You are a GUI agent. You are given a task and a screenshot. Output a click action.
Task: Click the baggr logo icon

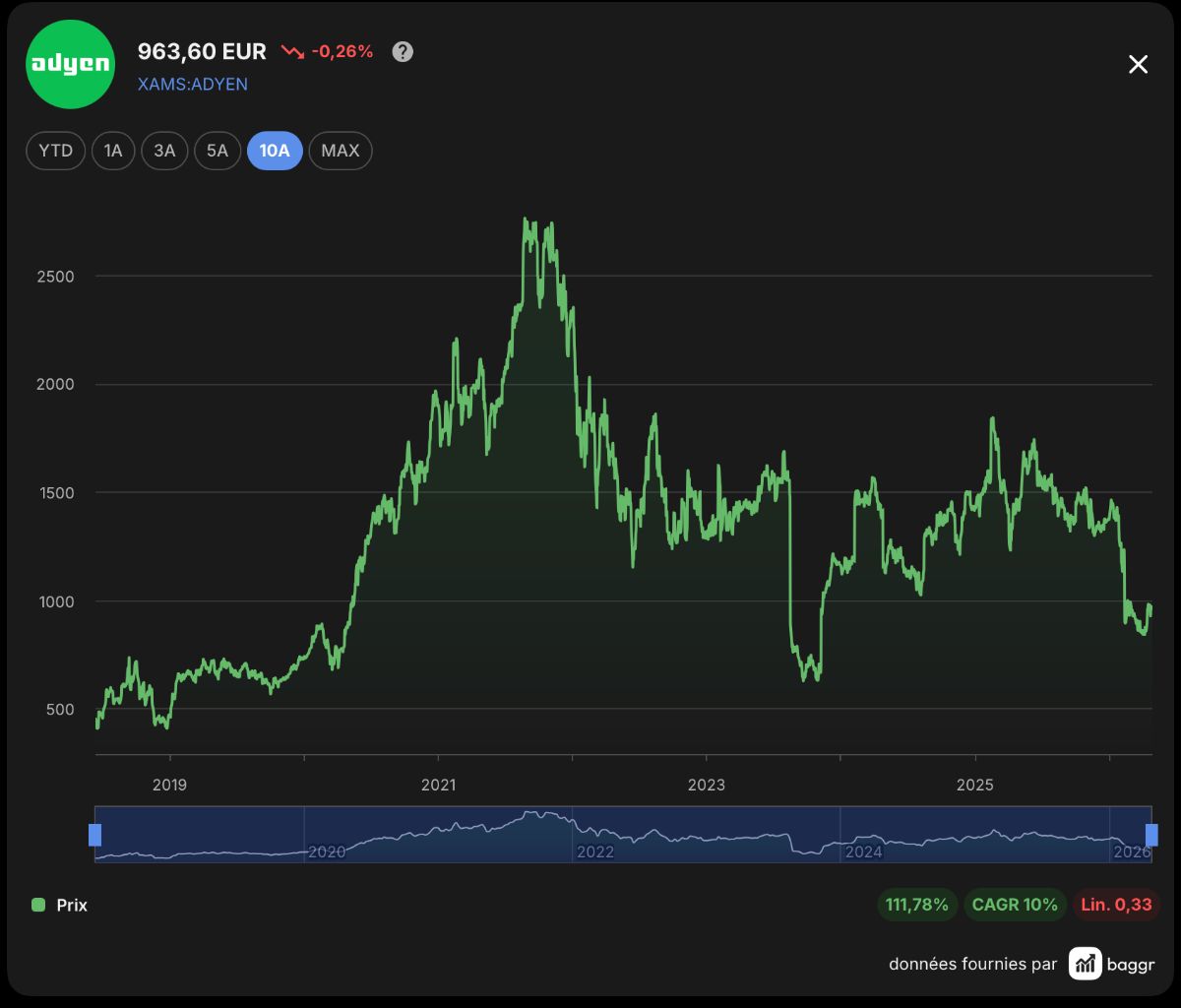1086,964
